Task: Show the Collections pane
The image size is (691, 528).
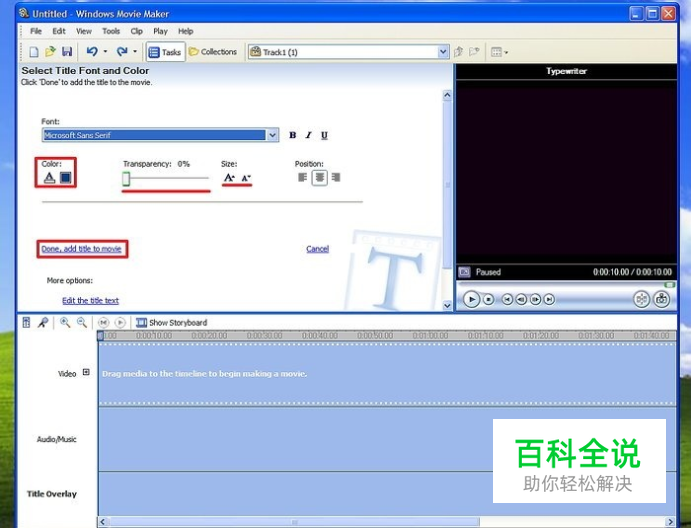Action: coord(213,52)
